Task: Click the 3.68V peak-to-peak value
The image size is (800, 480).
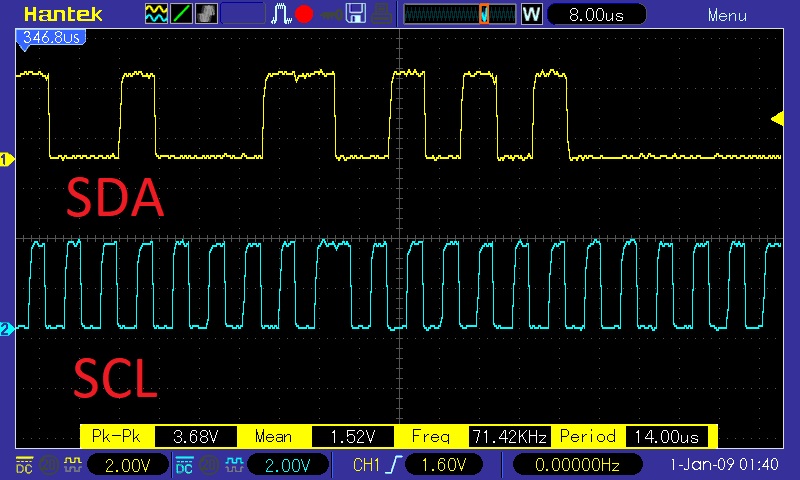Action: (x=195, y=437)
